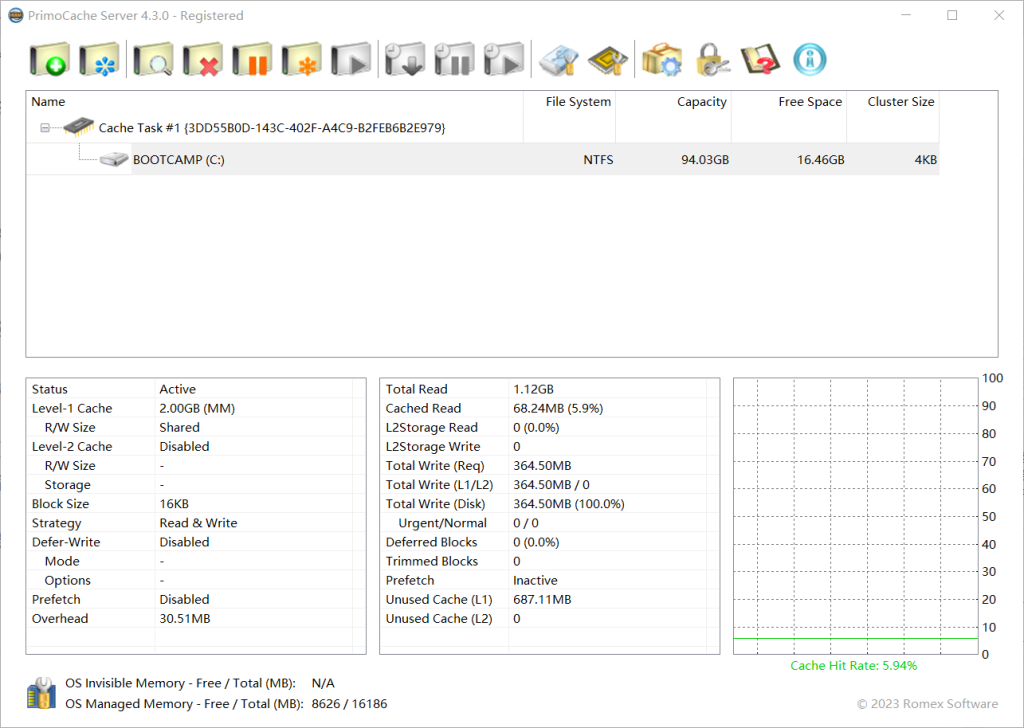The height and width of the screenshot is (728, 1024).
Task: Click the red X delete cache task icon
Action: point(203,60)
